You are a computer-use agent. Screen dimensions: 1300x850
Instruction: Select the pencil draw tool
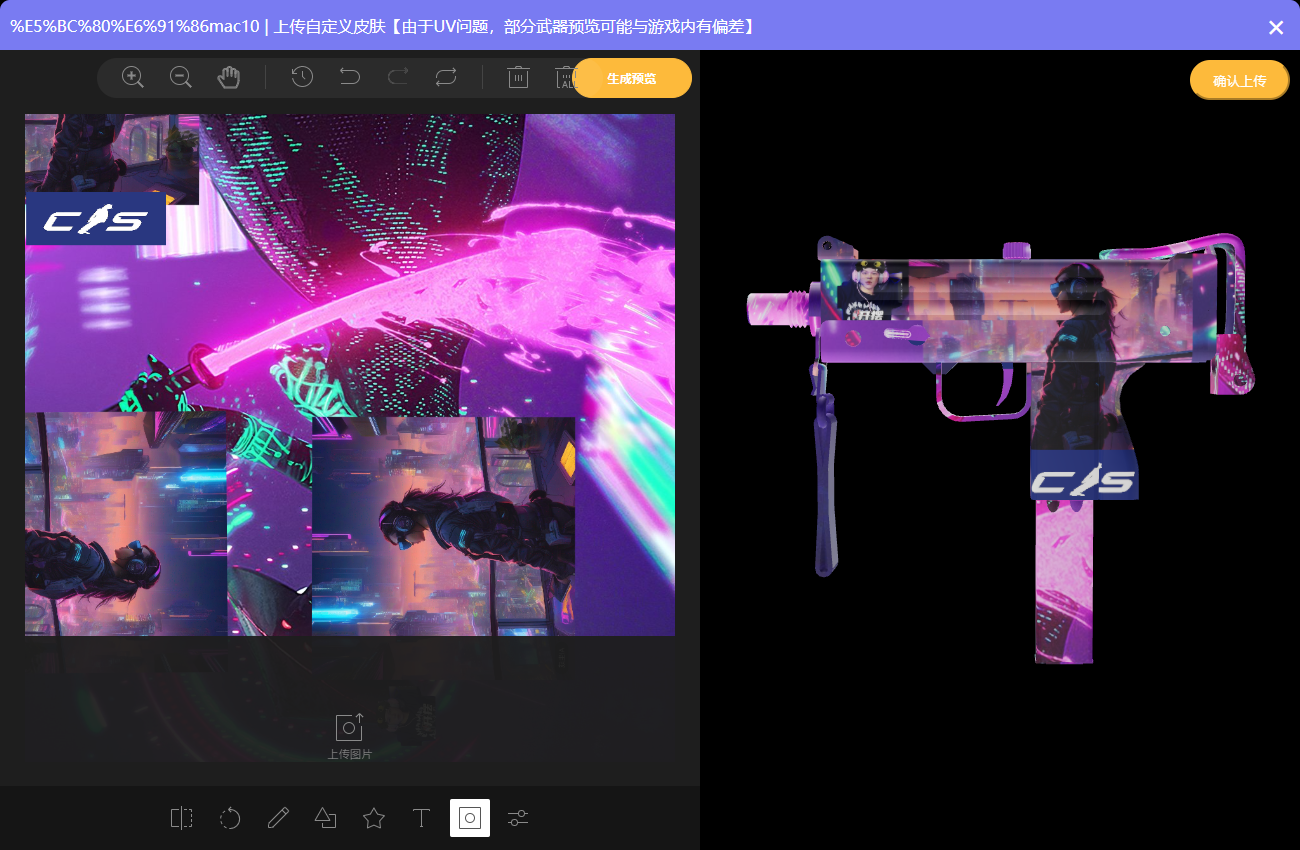[278, 818]
